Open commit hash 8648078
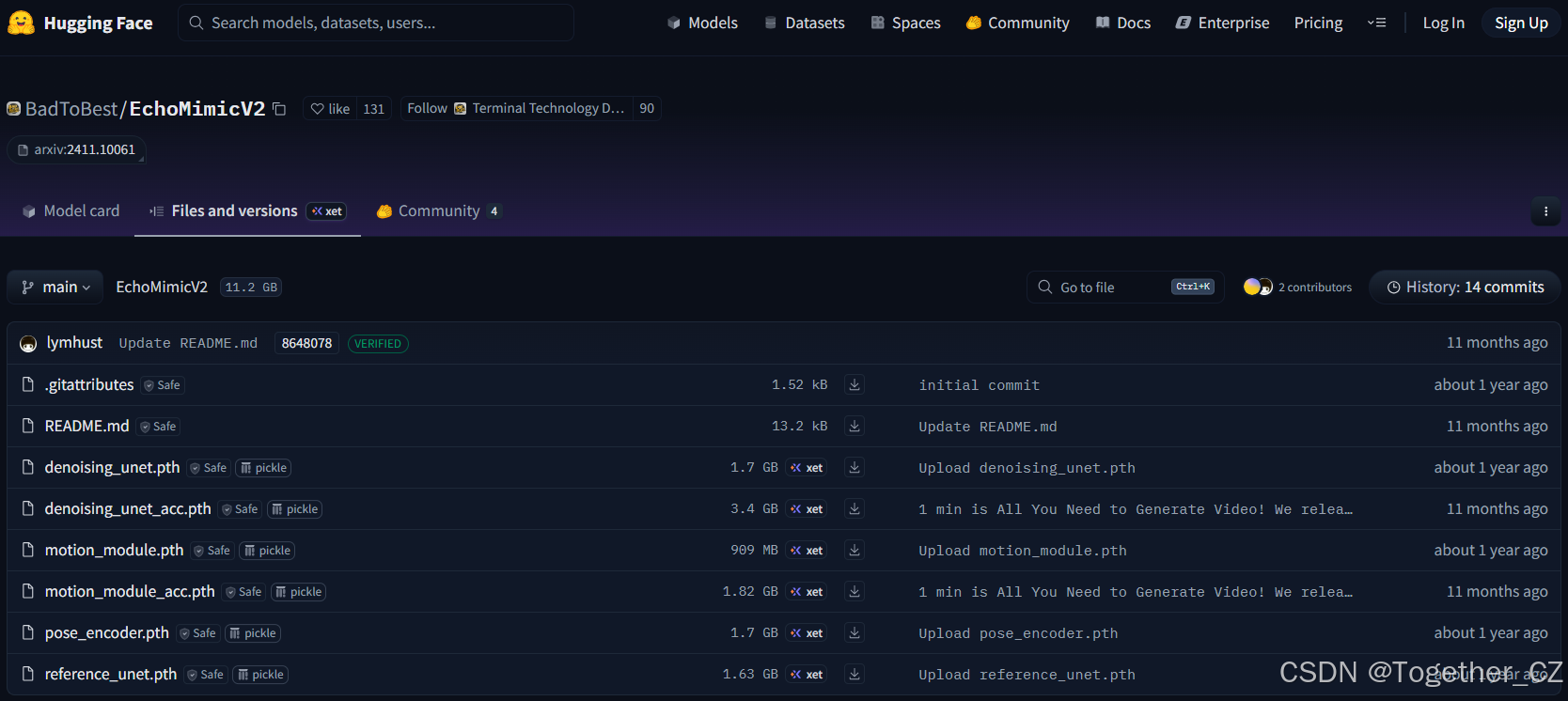The image size is (1568, 701). pos(306,344)
